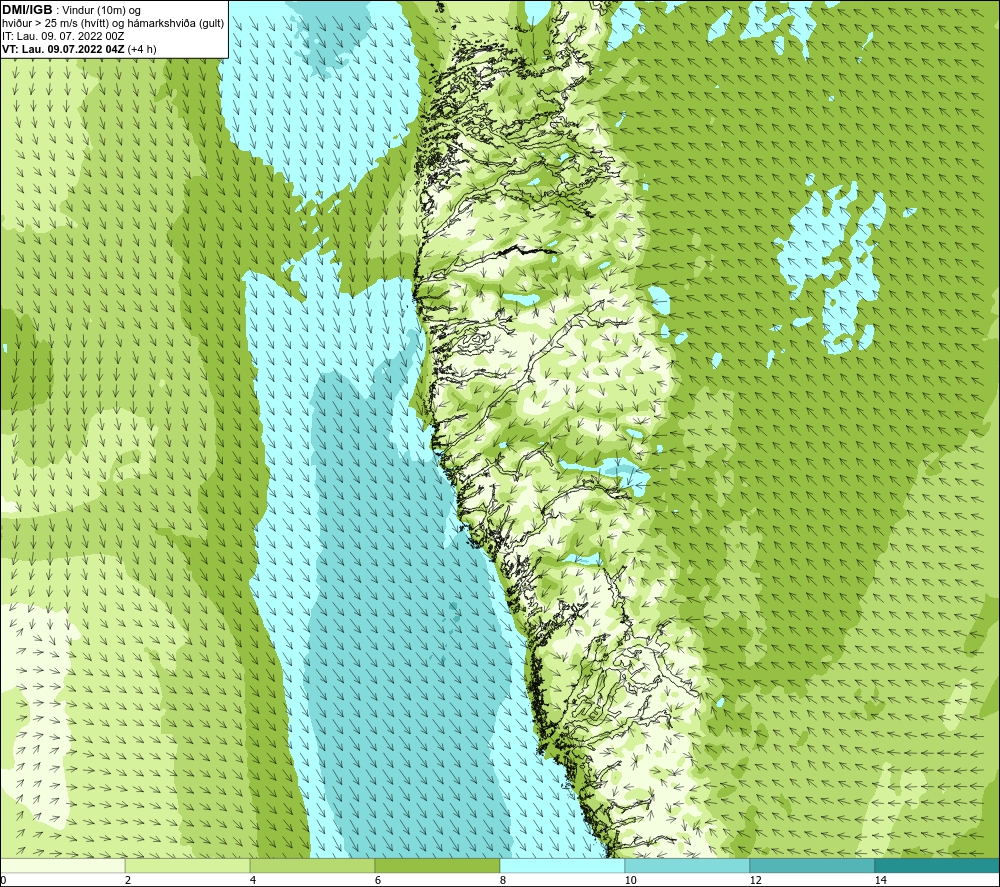The image size is (1000, 887).
Task: Click the above-14 m/s dark teal swatch
Action: click(937, 865)
